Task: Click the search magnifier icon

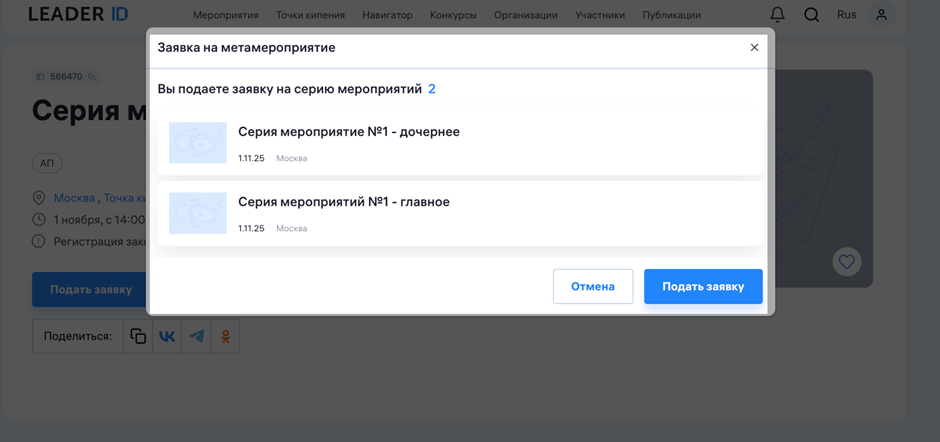Action: coord(812,15)
